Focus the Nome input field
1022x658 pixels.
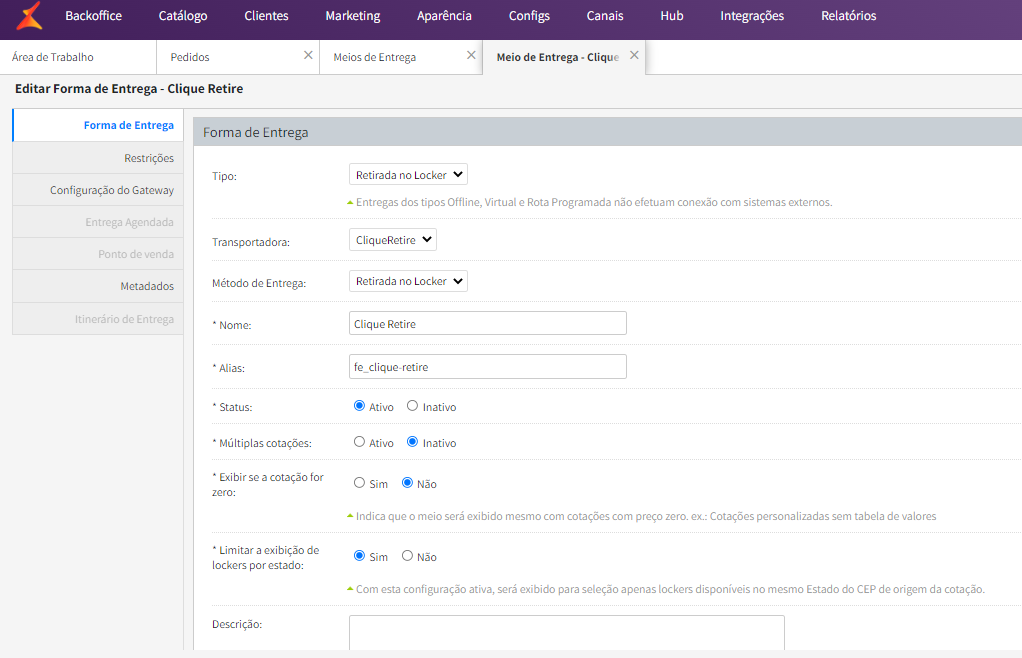[x=488, y=323]
